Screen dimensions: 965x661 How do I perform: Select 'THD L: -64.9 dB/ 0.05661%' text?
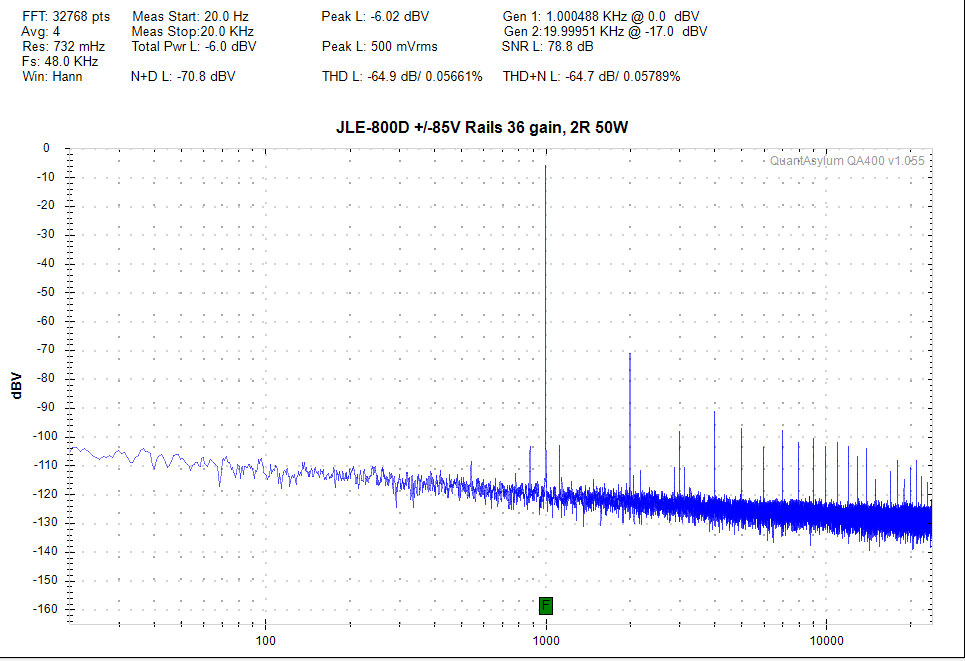tap(402, 76)
